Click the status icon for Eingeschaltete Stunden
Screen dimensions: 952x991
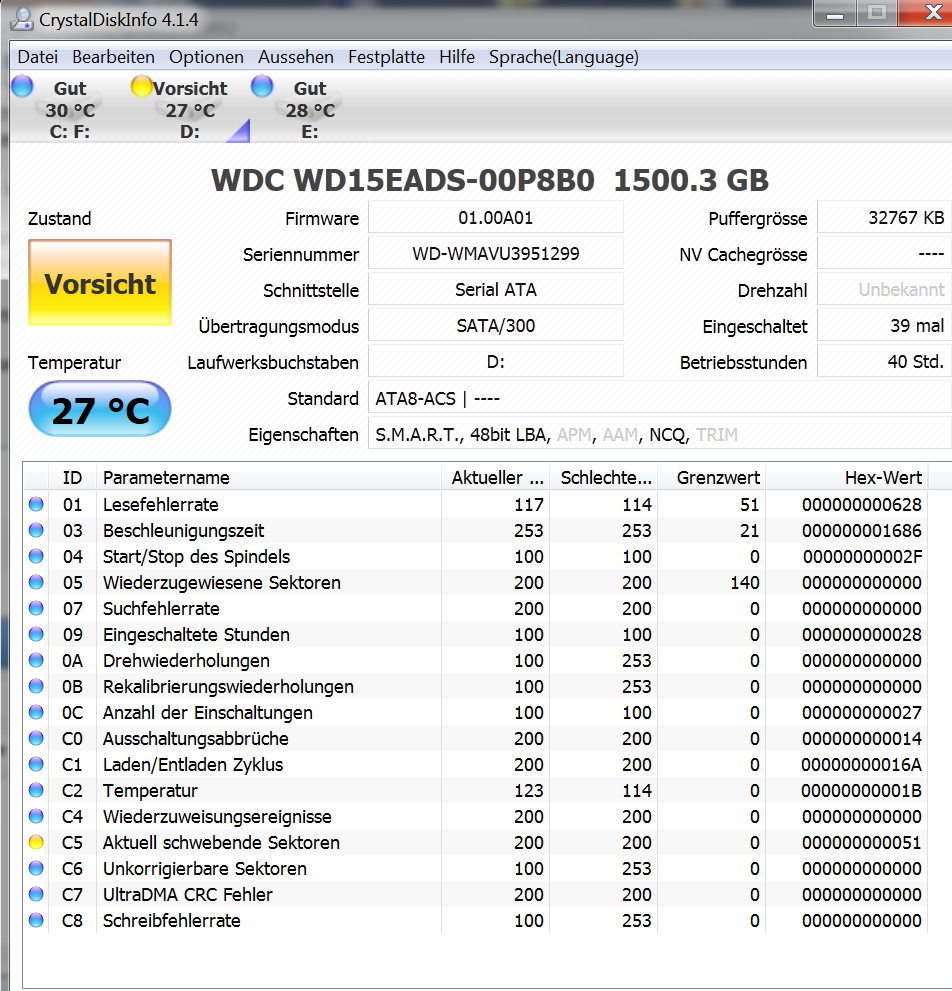[36, 634]
